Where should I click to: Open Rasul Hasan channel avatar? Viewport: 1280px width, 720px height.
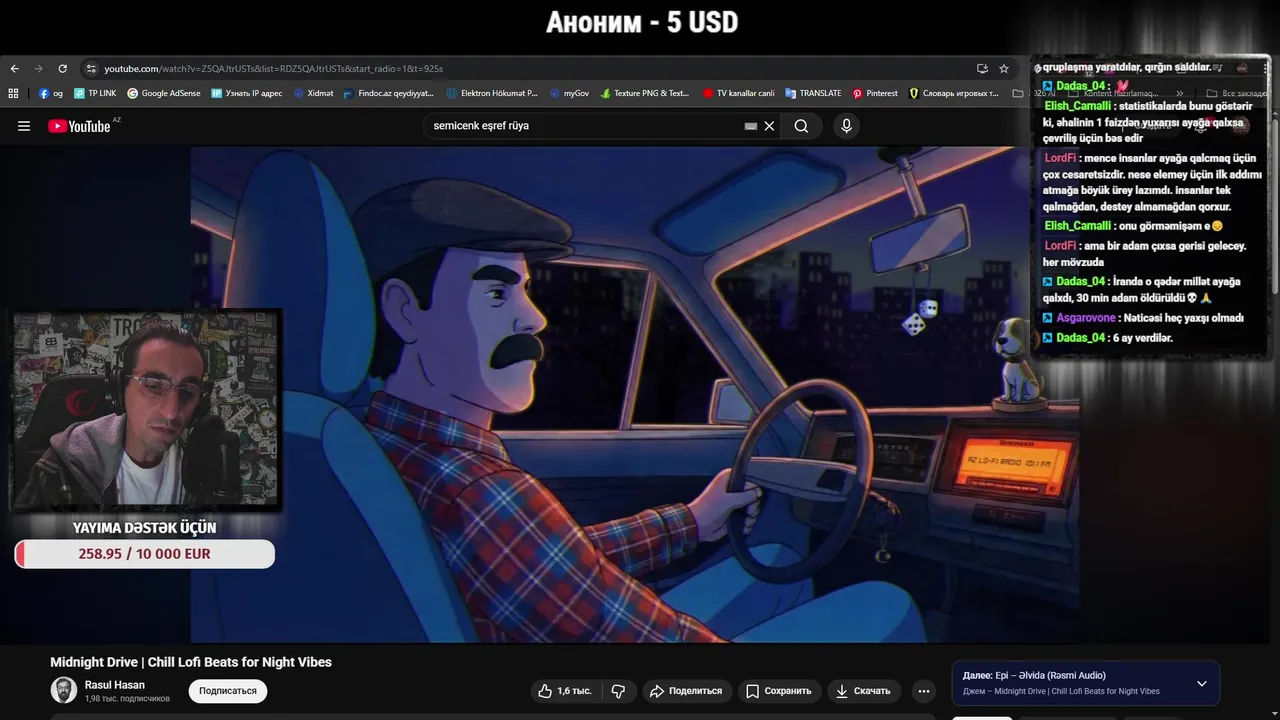point(64,690)
